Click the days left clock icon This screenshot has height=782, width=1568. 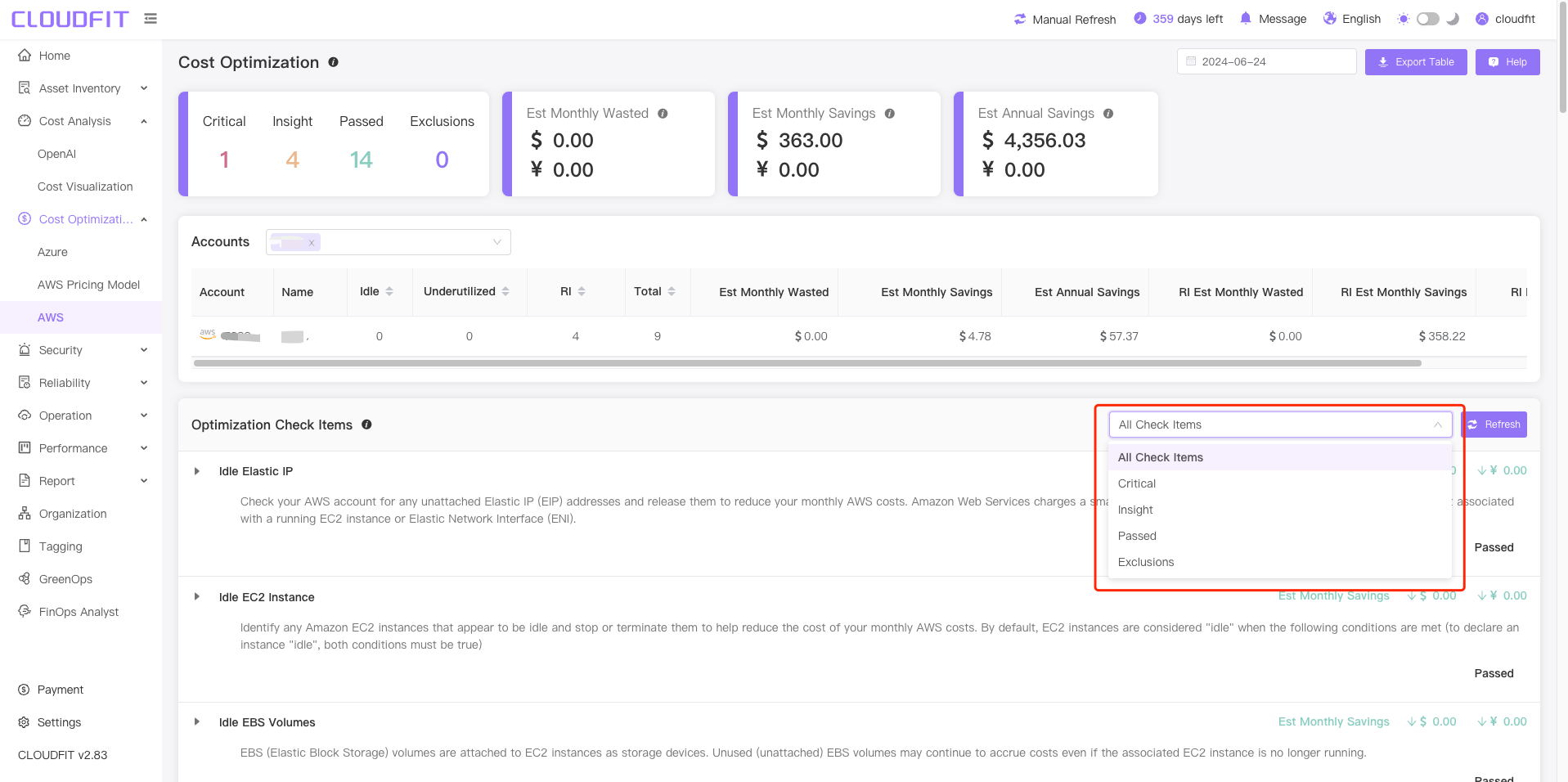tap(1140, 18)
